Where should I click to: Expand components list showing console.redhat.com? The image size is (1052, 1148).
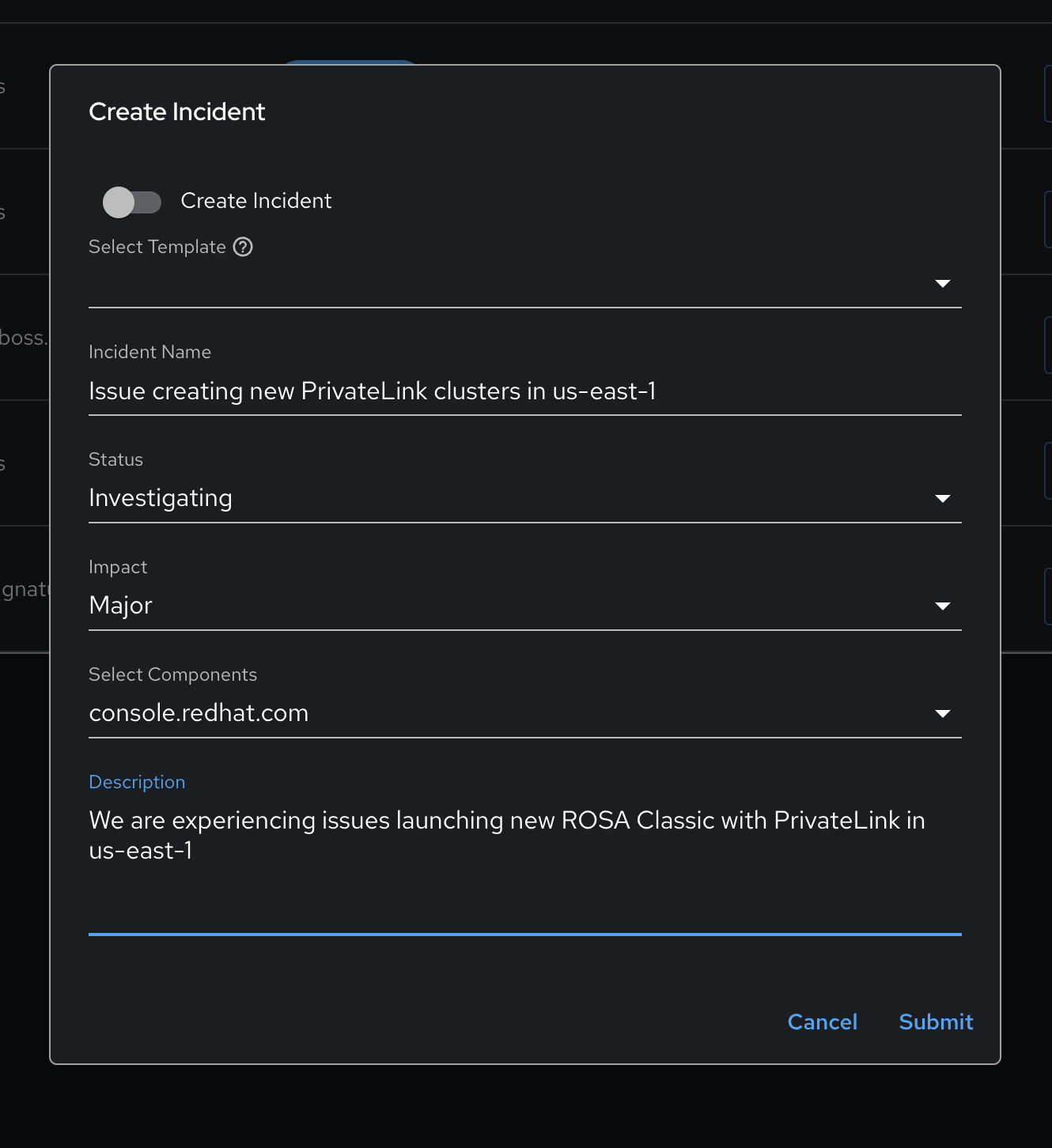tap(506, 714)
